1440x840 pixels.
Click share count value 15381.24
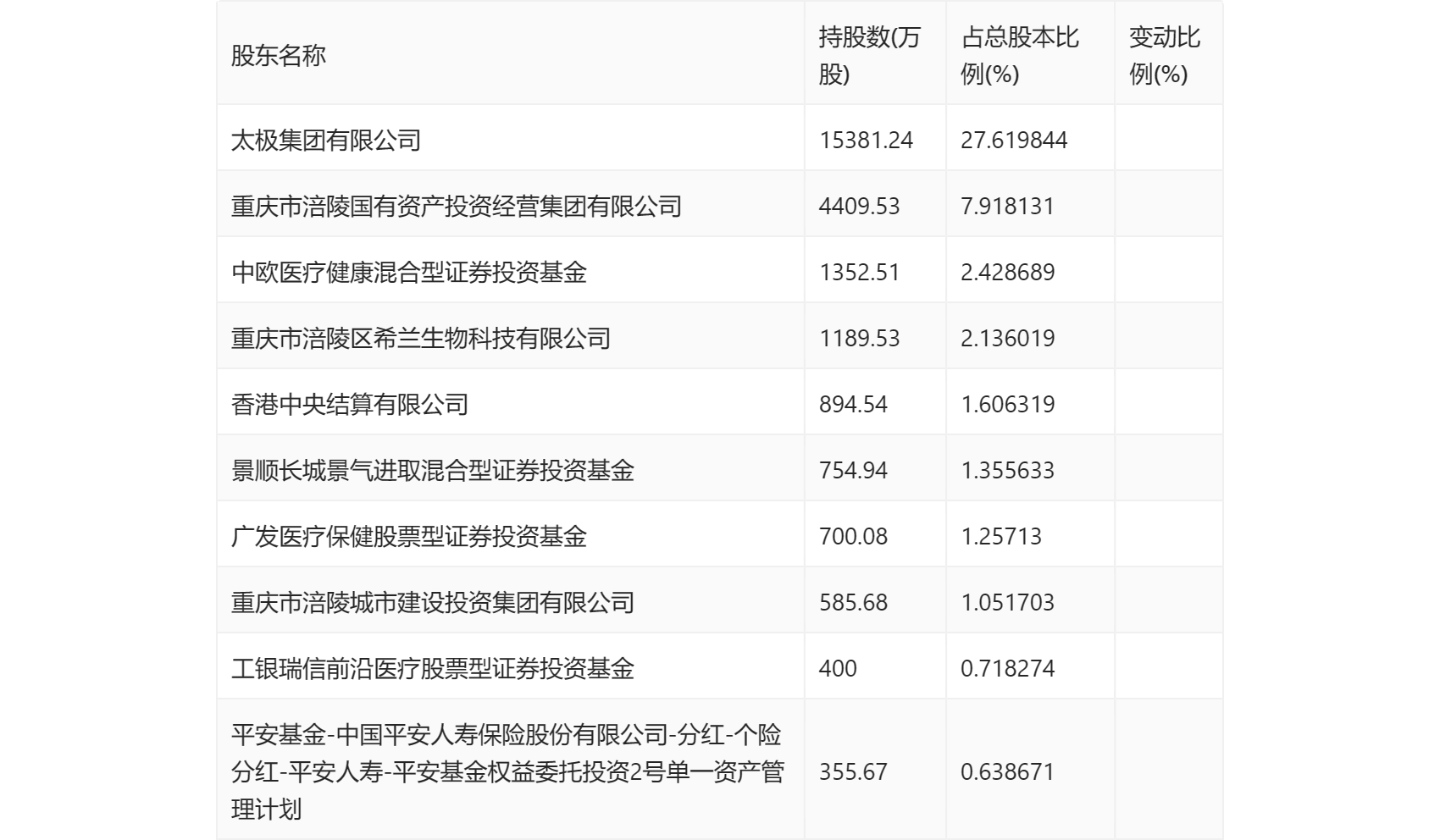tap(866, 140)
